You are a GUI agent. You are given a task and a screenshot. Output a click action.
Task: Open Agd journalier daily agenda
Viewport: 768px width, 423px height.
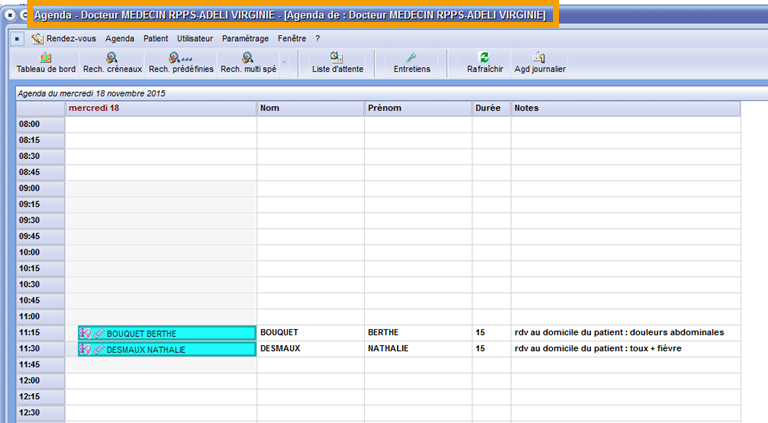coord(540,63)
